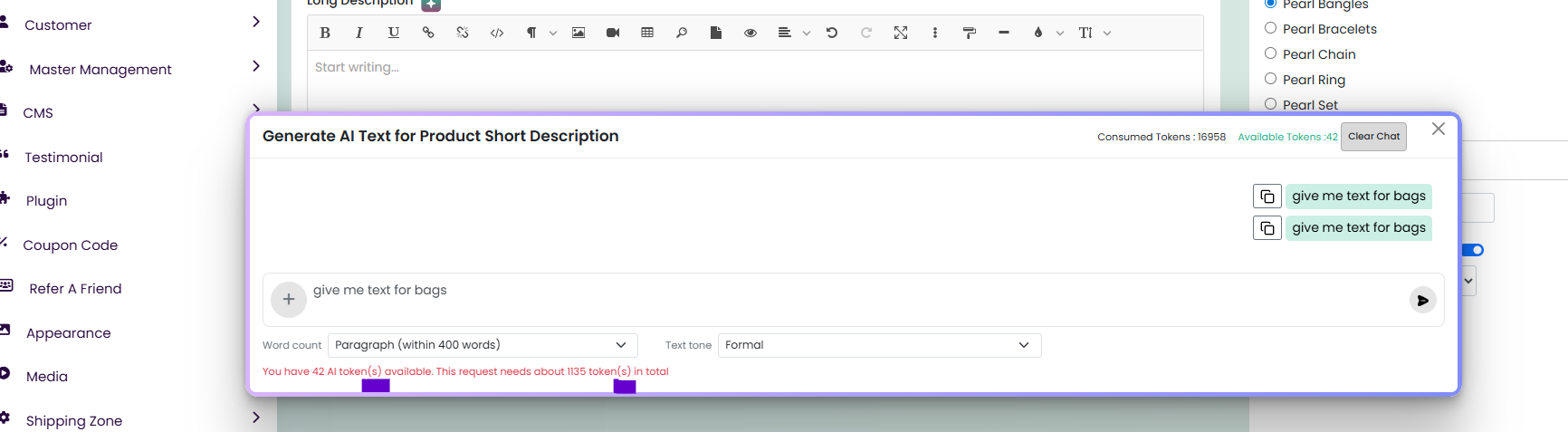Click the paragraph format pilcrow icon
This screenshot has width=1568, height=432.
click(531, 33)
